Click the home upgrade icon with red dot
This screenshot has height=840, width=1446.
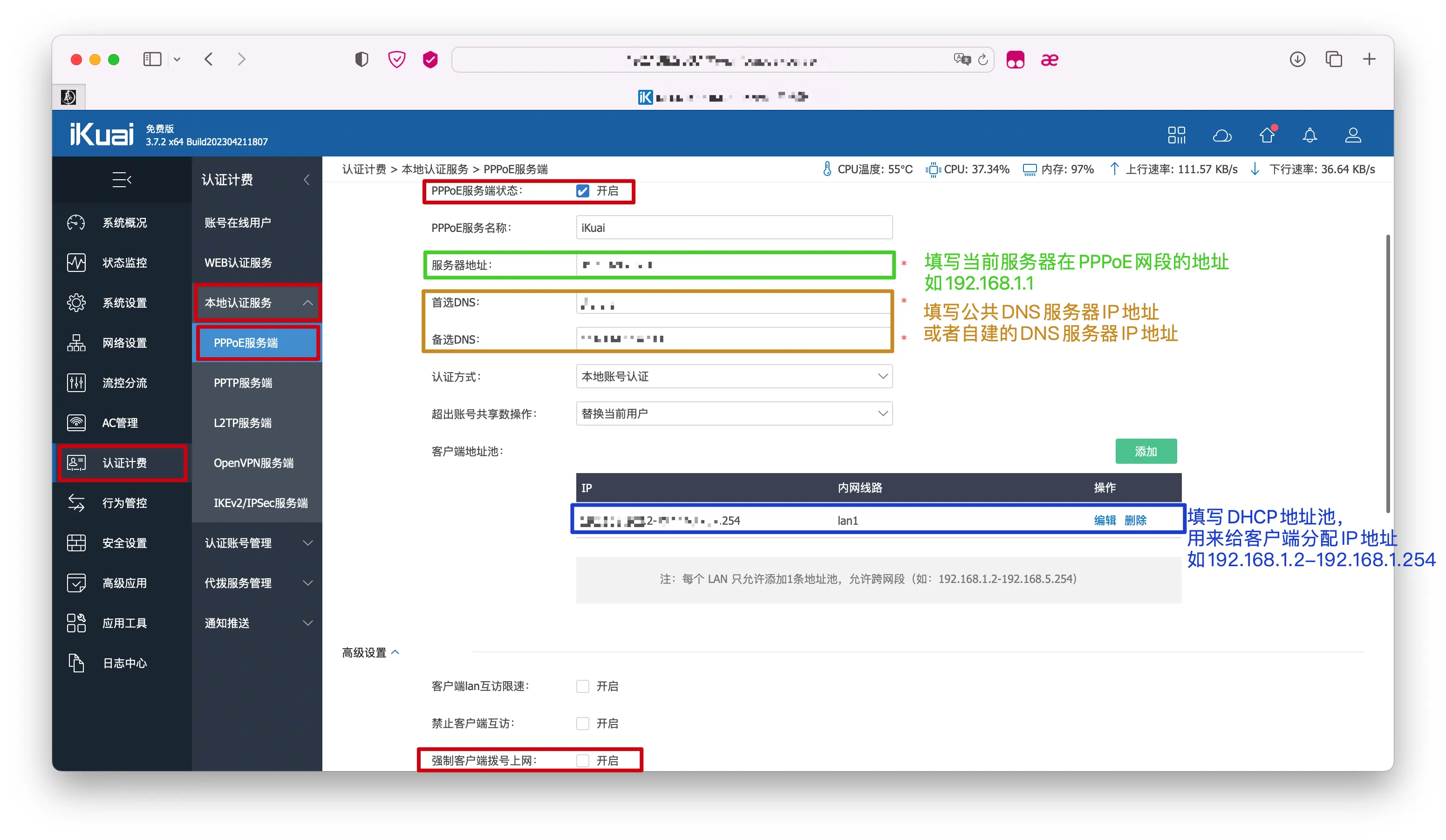pos(1267,134)
